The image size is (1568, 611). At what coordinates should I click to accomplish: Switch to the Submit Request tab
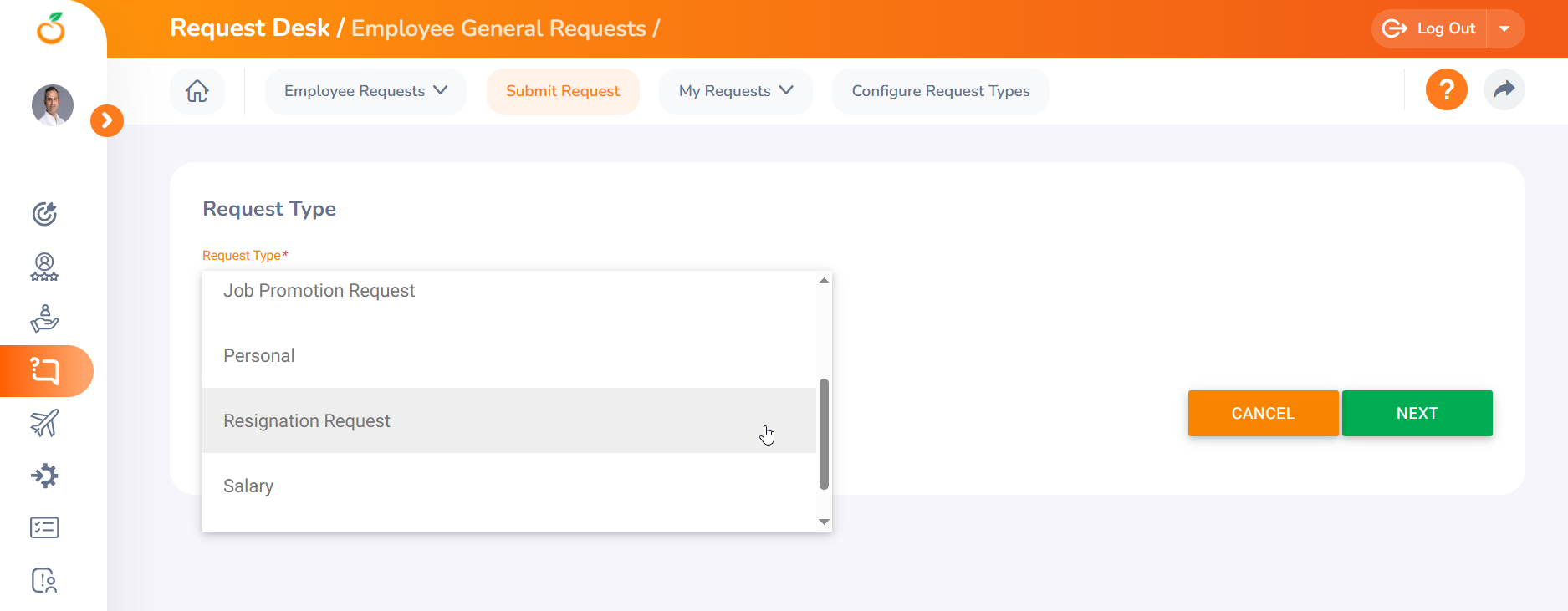pyautogui.click(x=563, y=91)
